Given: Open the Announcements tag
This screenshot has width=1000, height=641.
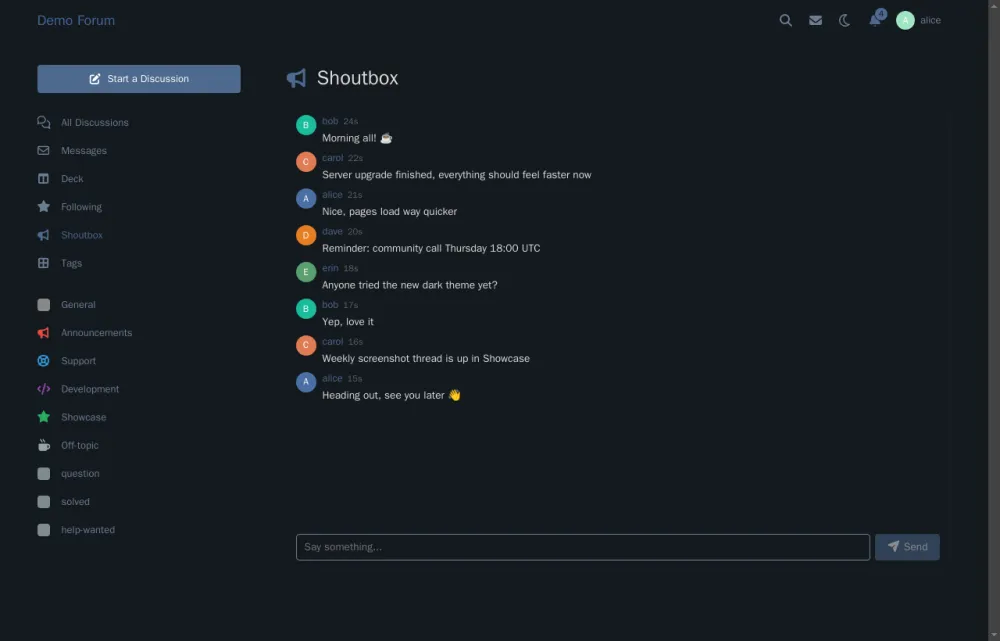Looking at the screenshot, I should point(96,333).
